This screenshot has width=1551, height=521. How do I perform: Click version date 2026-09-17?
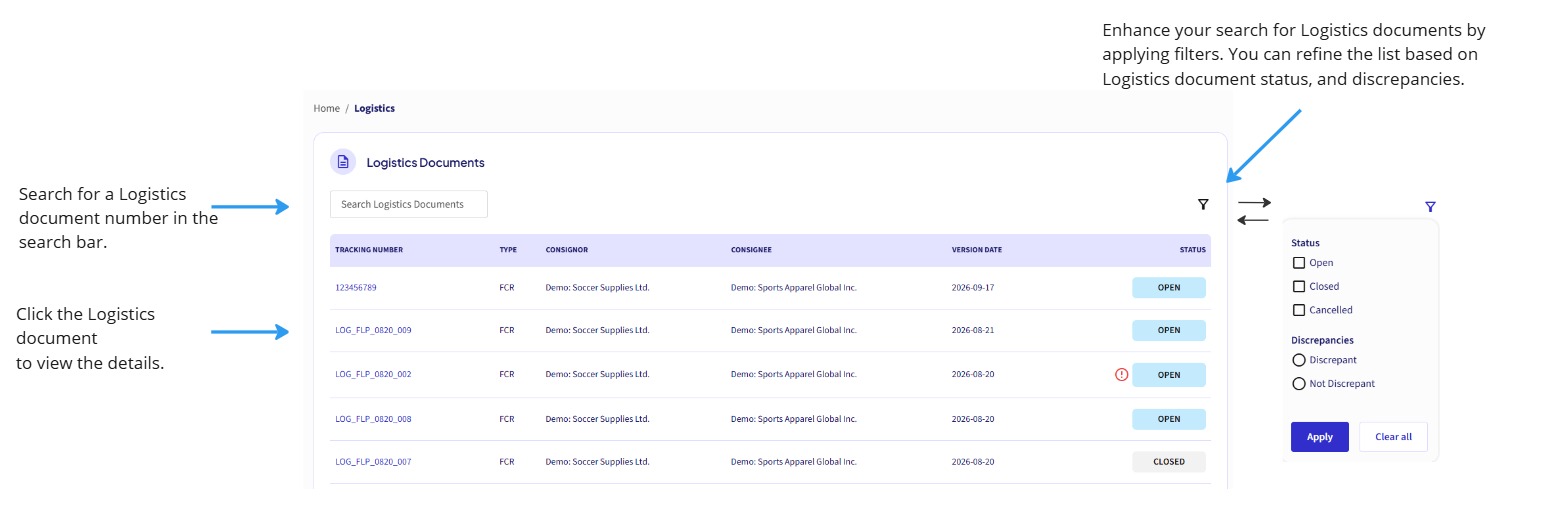973,288
